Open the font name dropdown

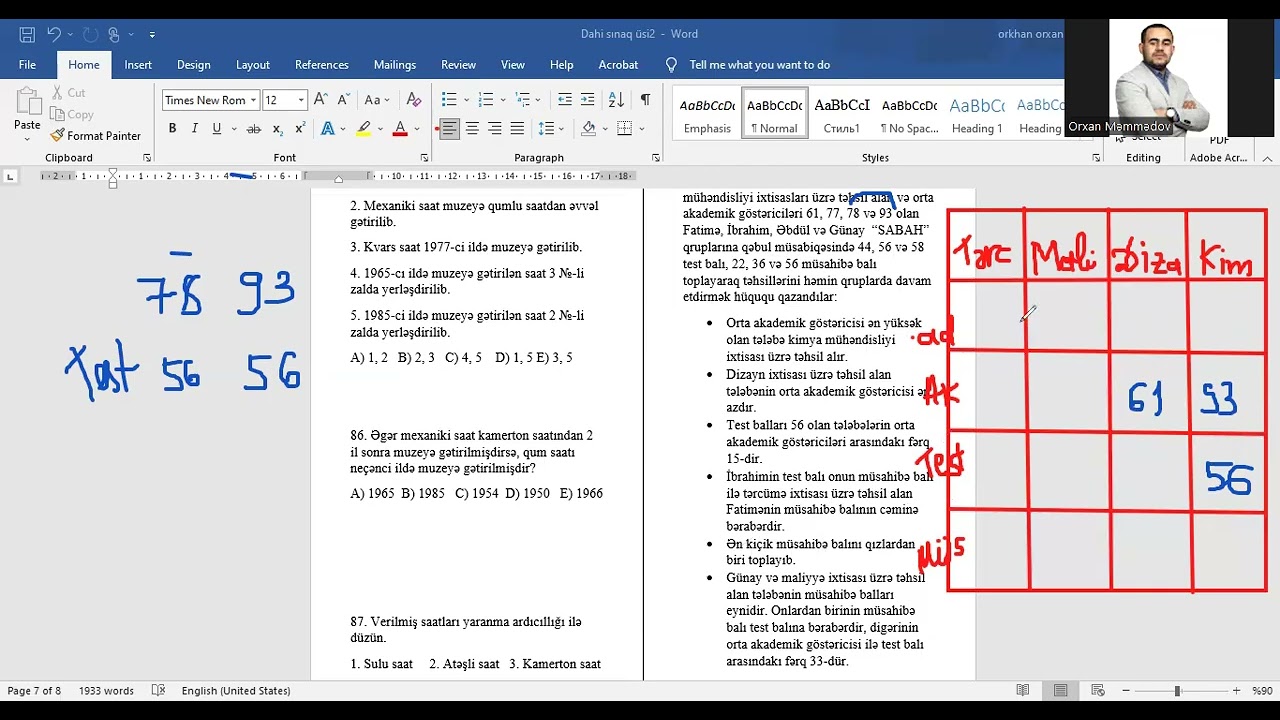(254, 100)
